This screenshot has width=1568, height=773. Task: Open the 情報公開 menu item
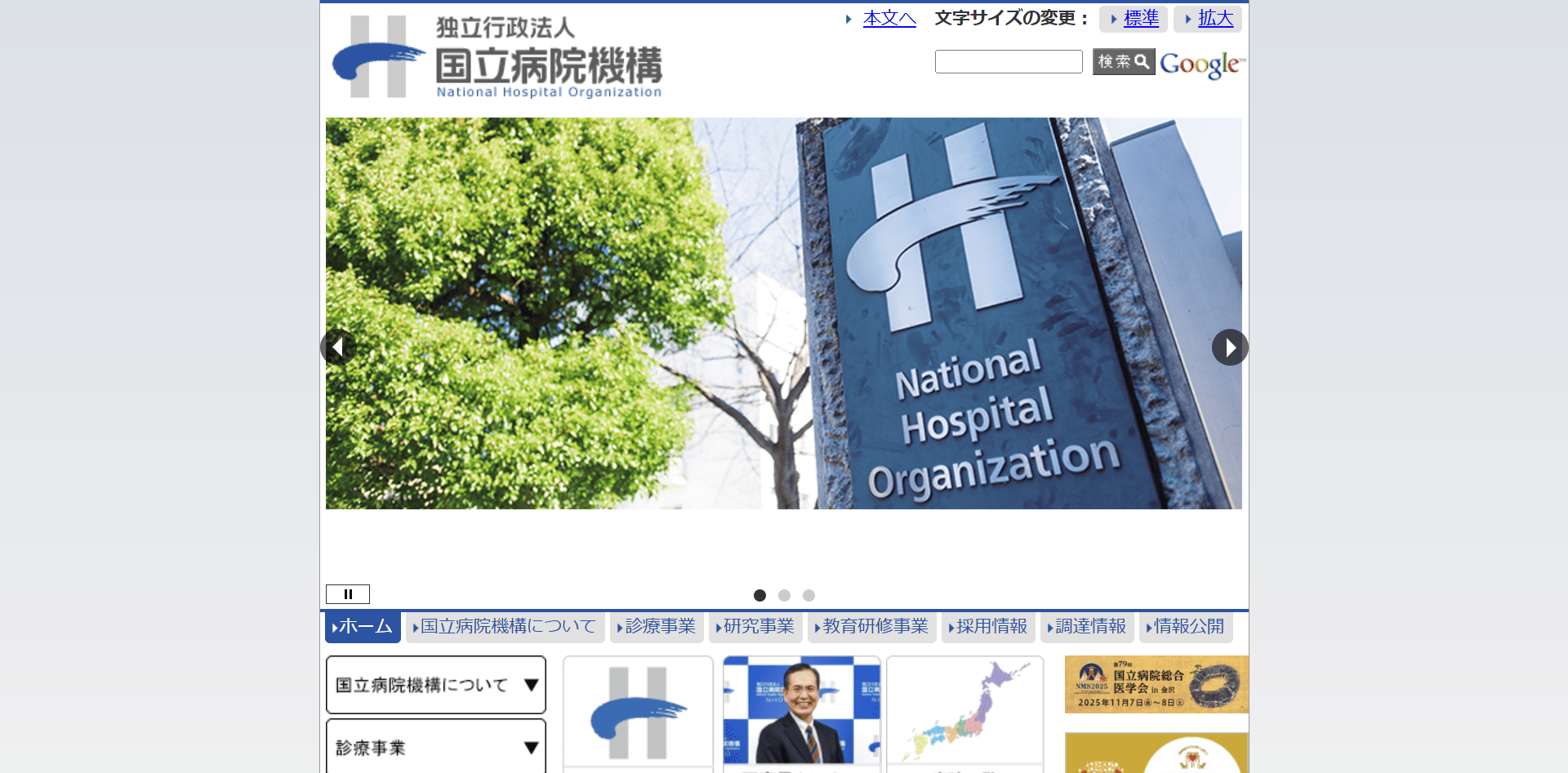pos(1185,627)
